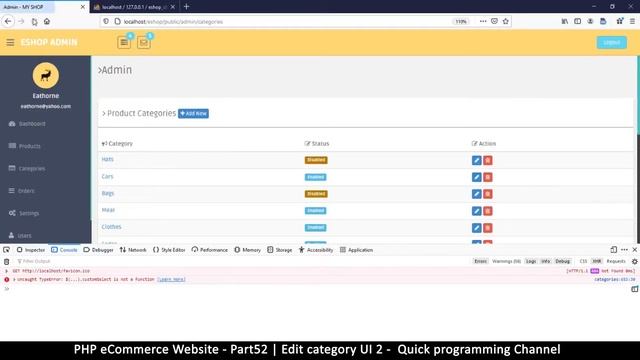
Task: Open DevTools three-dot options menu
Action: click(x=624, y=250)
